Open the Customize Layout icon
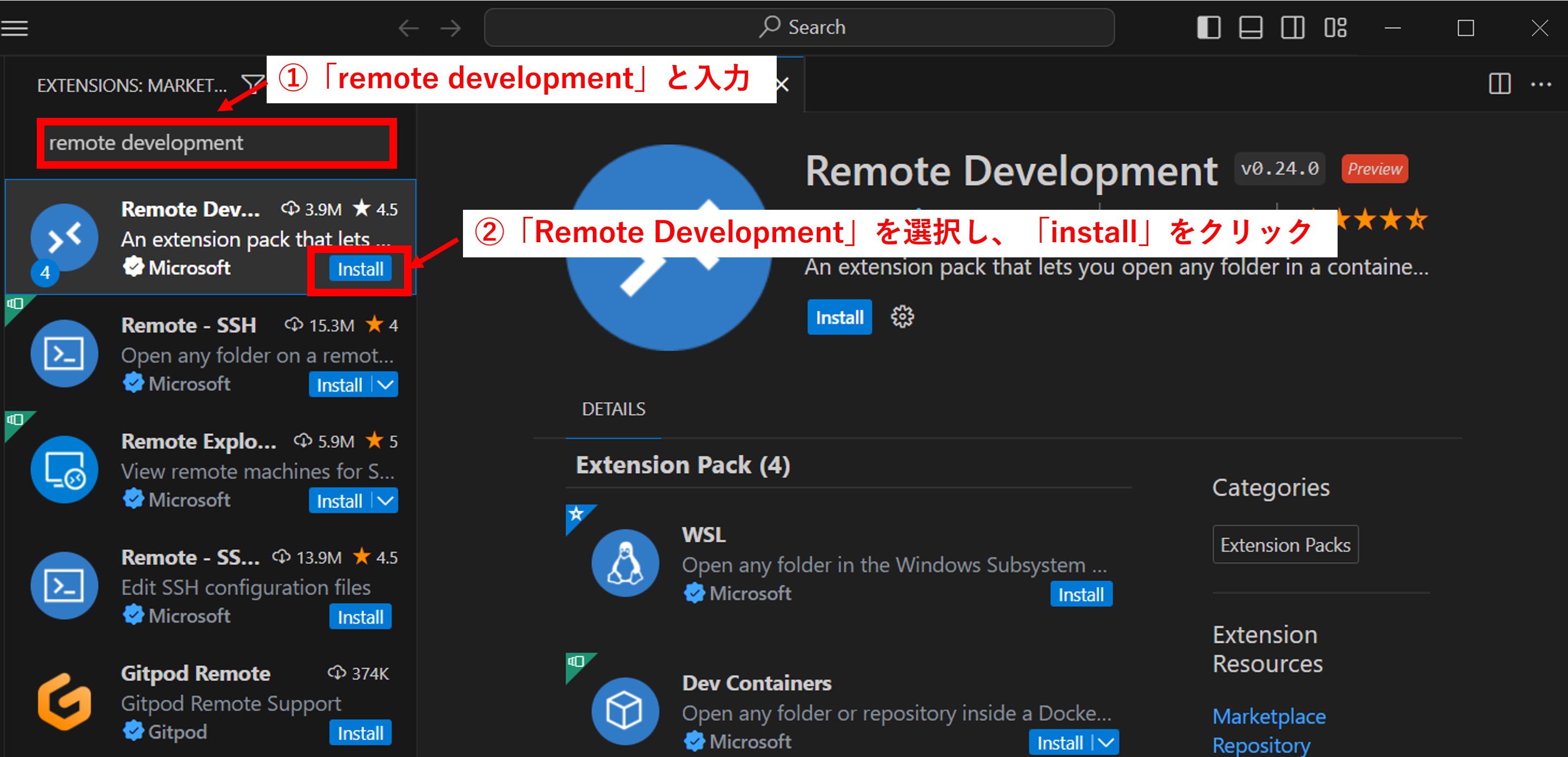Screen dimensions: 1568x757 pyautogui.click(x=1335, y=28)
